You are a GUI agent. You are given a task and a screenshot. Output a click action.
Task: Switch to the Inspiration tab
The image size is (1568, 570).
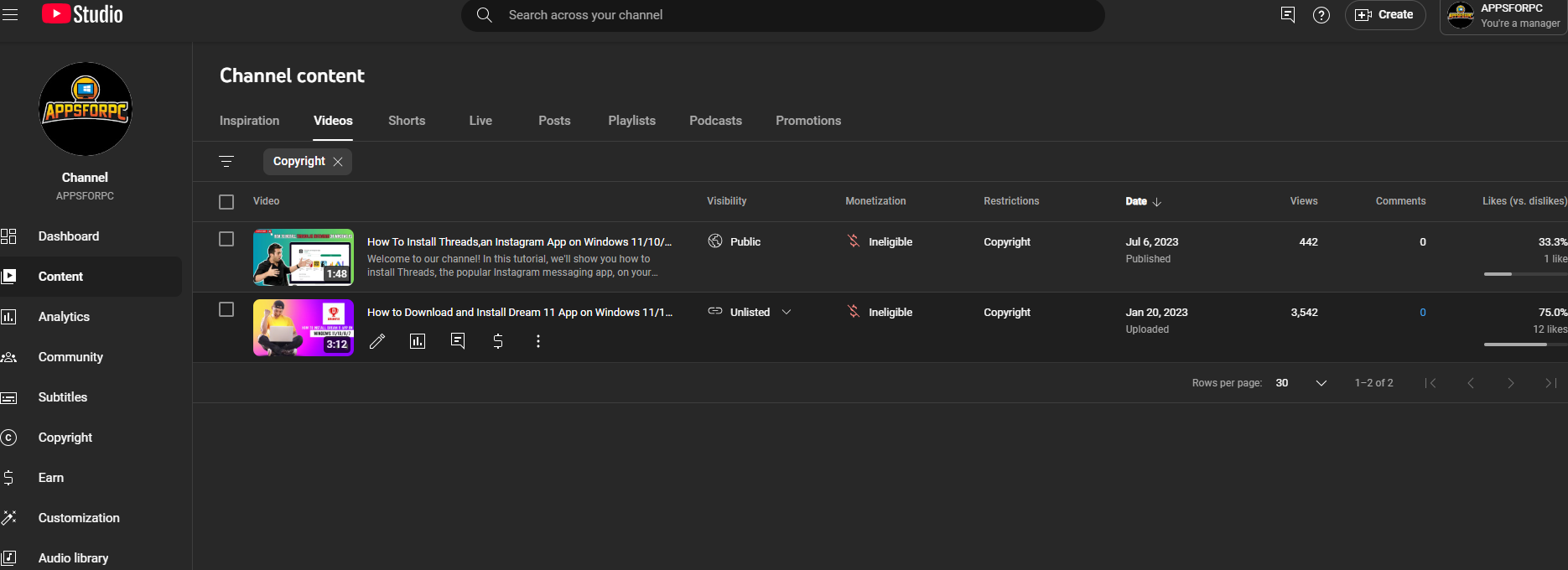pos(249,121)
